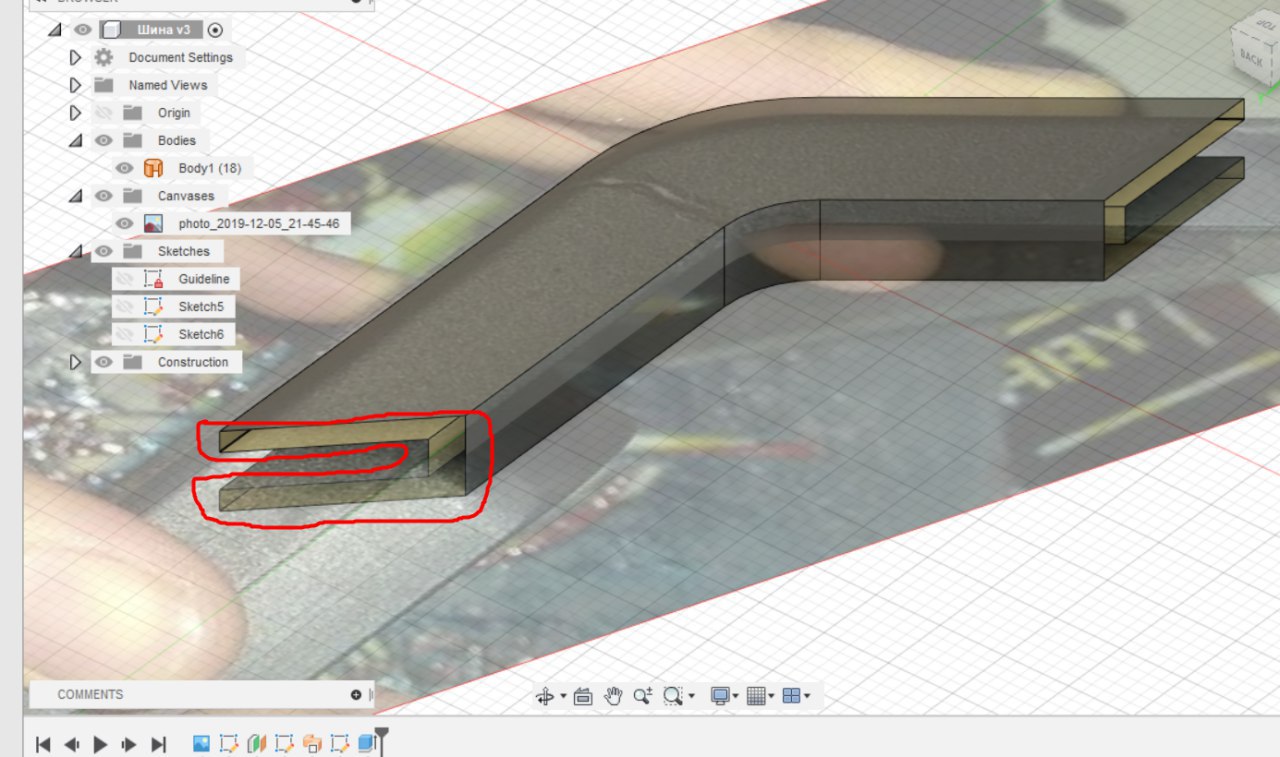Expand Document Settings node
This screenshot has width=1280, height=757.
[x=75, y=57]
